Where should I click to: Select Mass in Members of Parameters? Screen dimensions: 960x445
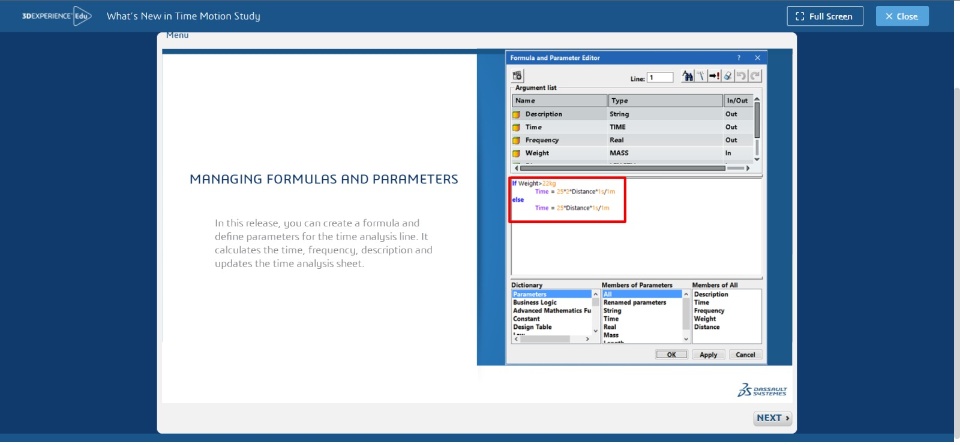pos(611,335)
